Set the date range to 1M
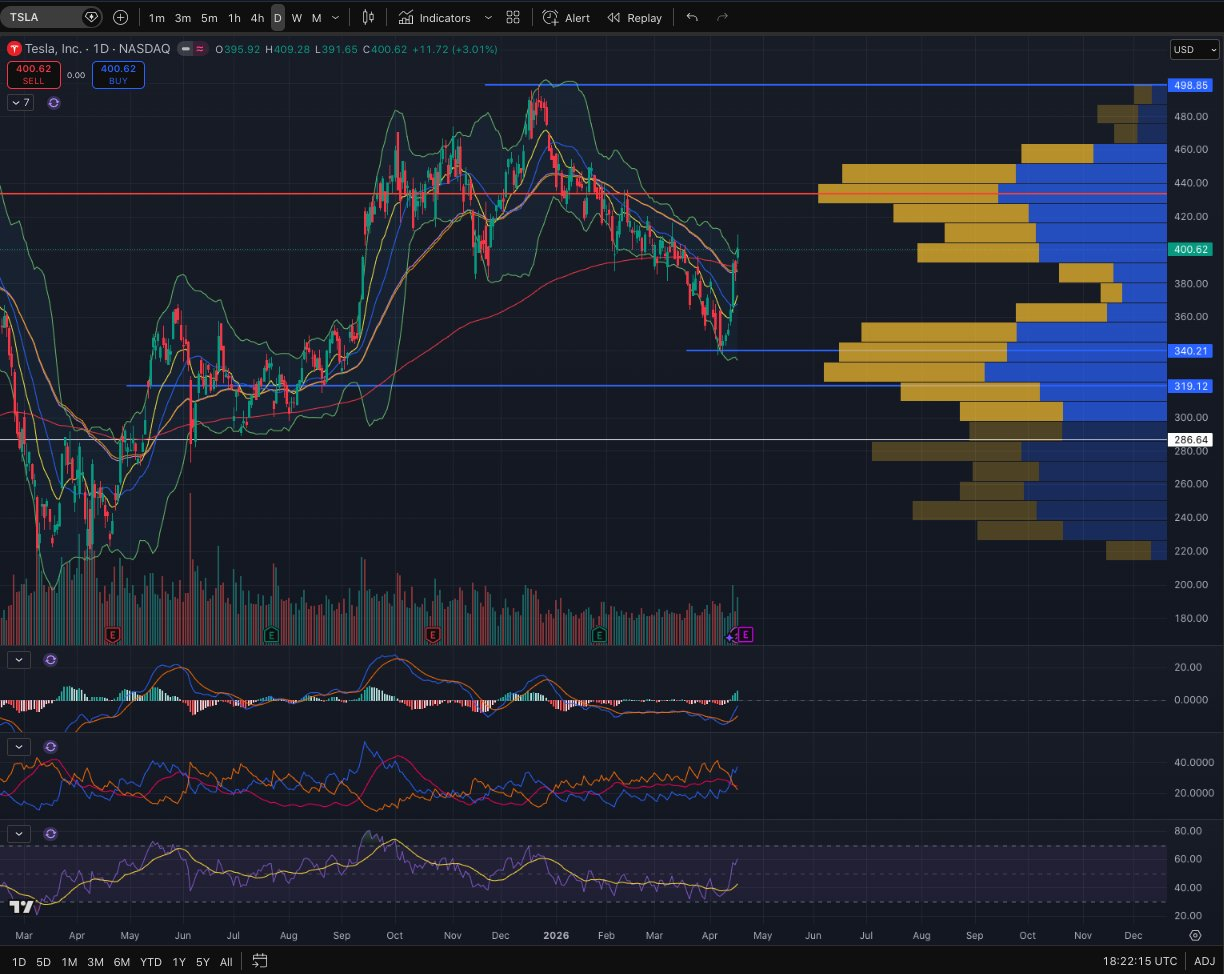The height and width of the screenshot is (974, 1224). [x=69, y=961]
